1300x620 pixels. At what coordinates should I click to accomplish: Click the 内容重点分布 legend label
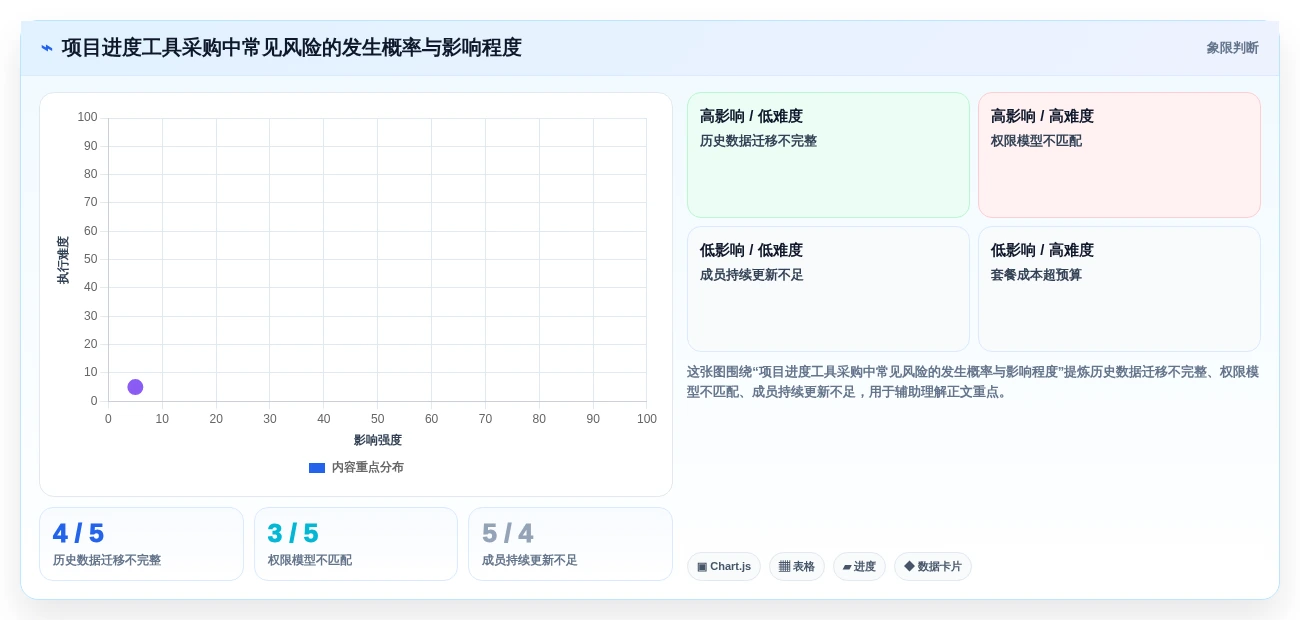(x=368, y=467)
